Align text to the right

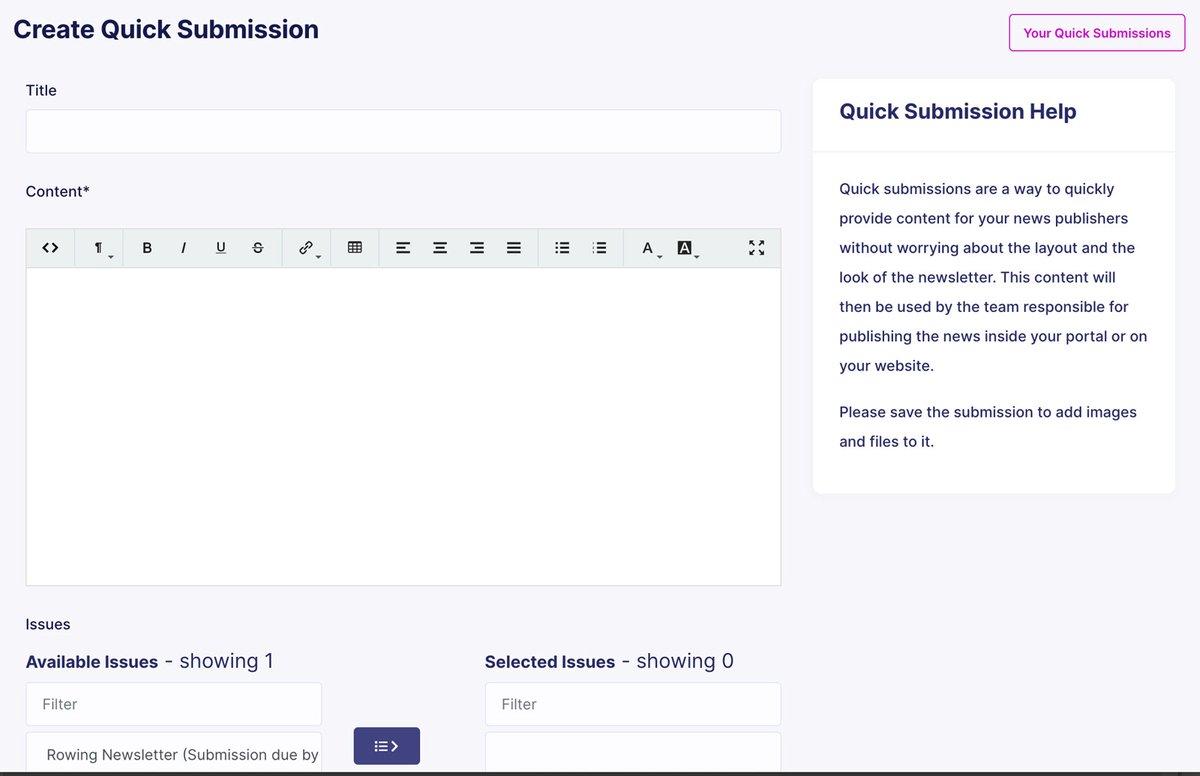[x=477, y=248]
